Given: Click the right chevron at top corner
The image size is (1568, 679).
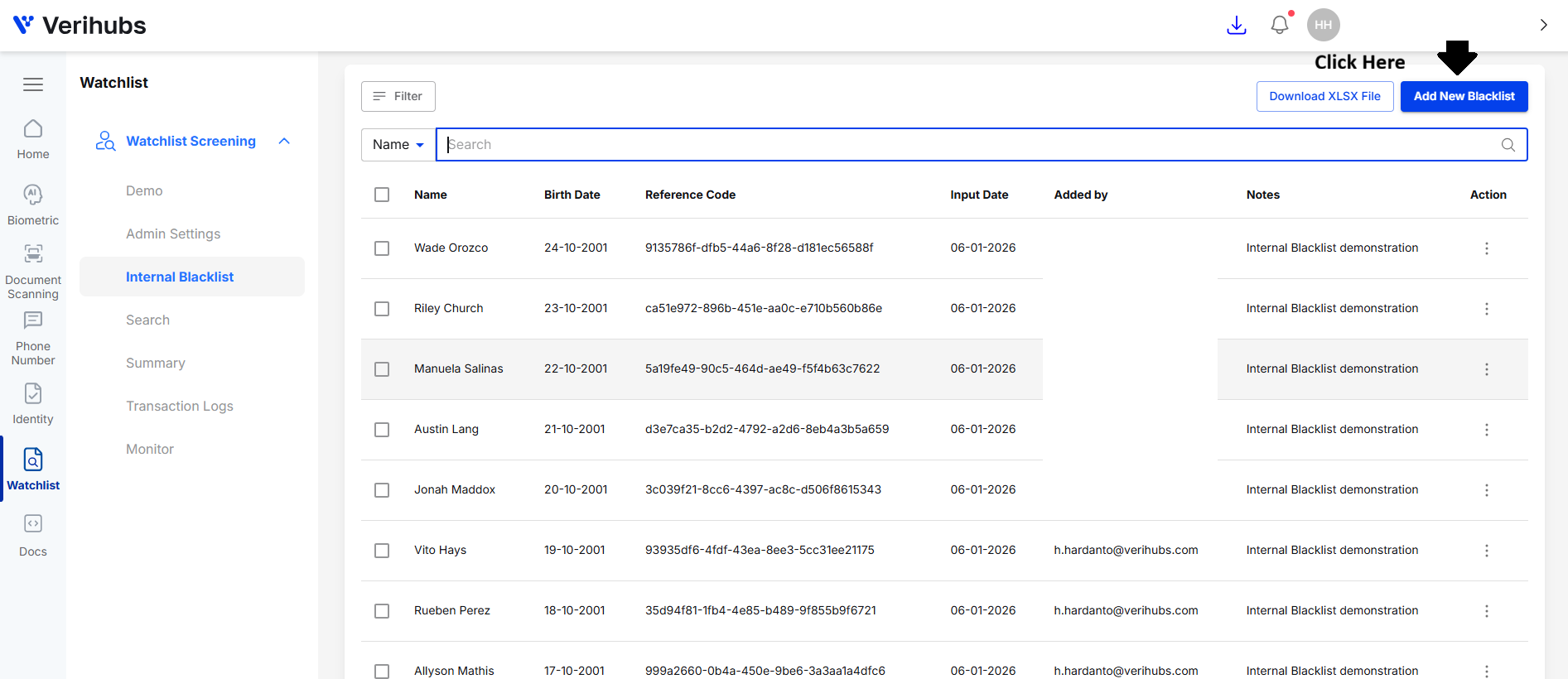Looking at the screenshot, I should click(x=1543, y=25).
